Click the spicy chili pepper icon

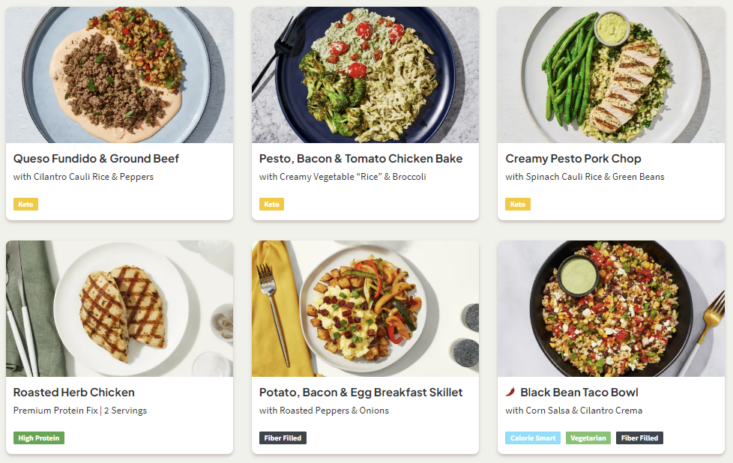(511, 392)
